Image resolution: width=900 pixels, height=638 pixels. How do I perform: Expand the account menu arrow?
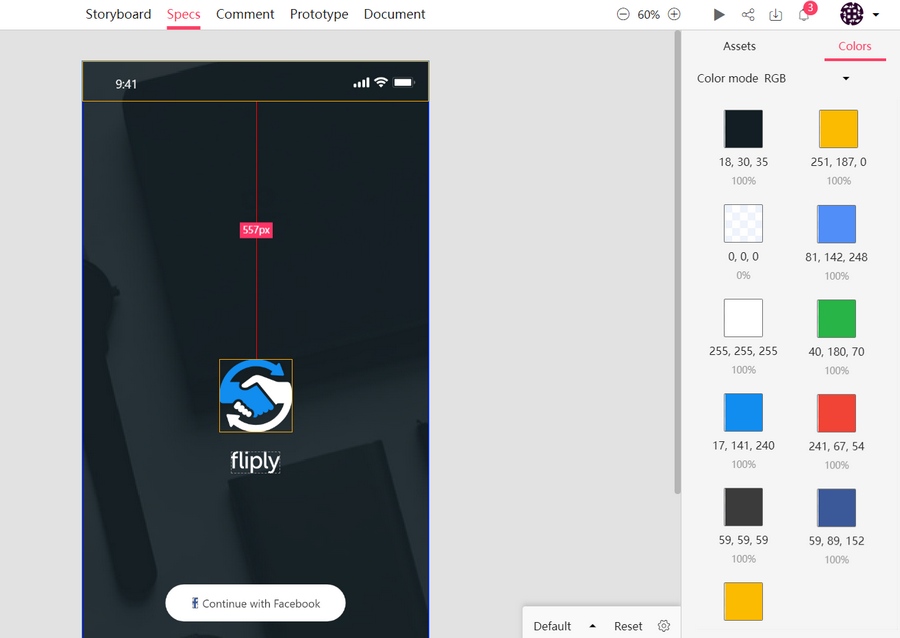pos(876,15)
